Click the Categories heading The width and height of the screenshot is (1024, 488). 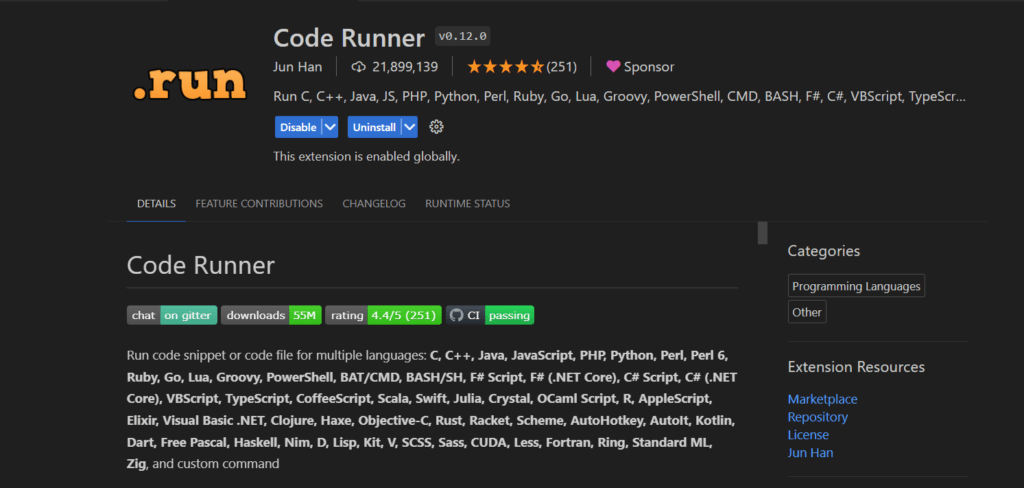824,251
